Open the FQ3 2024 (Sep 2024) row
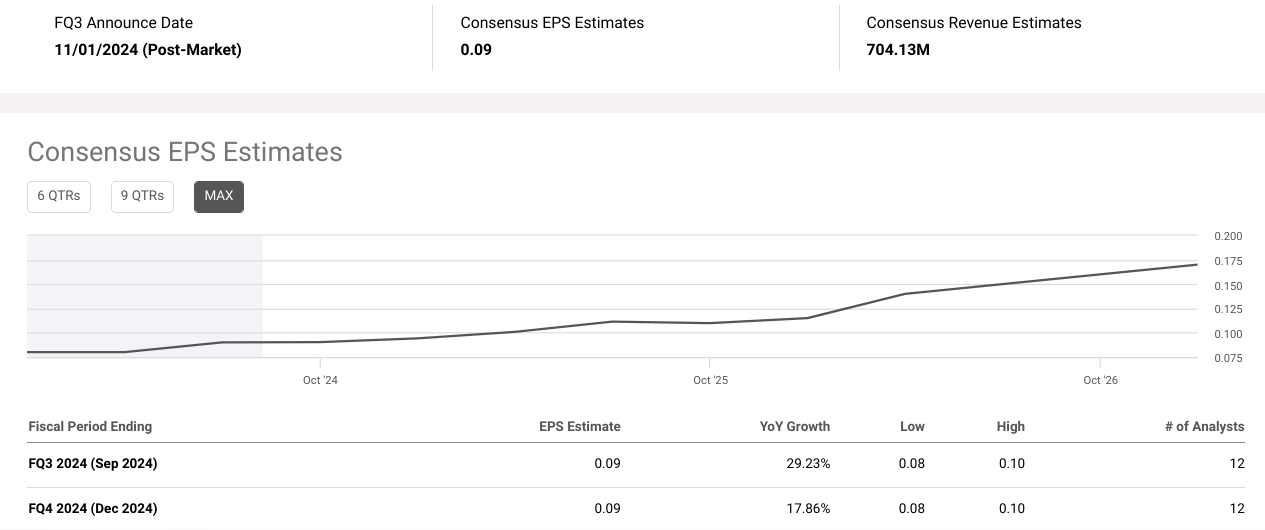The height and width of the screenshot is (530, 1265). point(93,463)
